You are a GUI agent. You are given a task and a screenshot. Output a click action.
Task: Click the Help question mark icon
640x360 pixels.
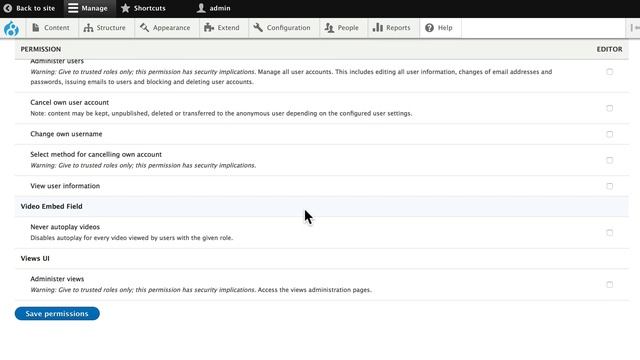(x=429, y=28)
